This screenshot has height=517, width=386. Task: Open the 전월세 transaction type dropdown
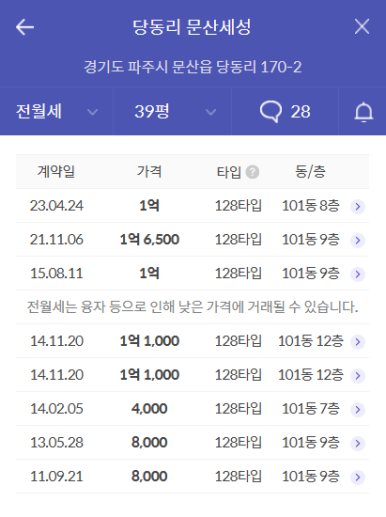click(x=57, y=111)
